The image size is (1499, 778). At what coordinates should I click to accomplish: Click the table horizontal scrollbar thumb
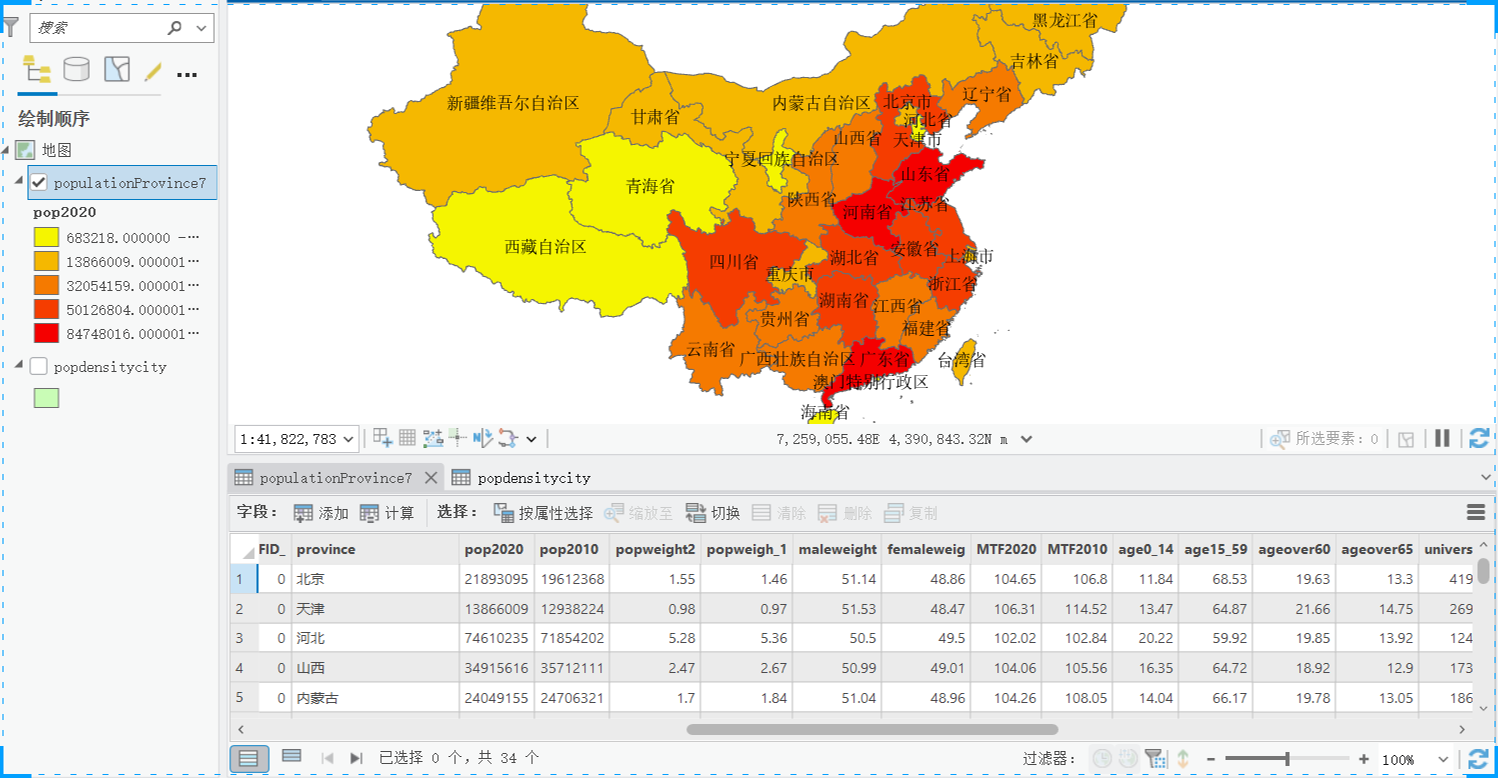coord(872,729)
